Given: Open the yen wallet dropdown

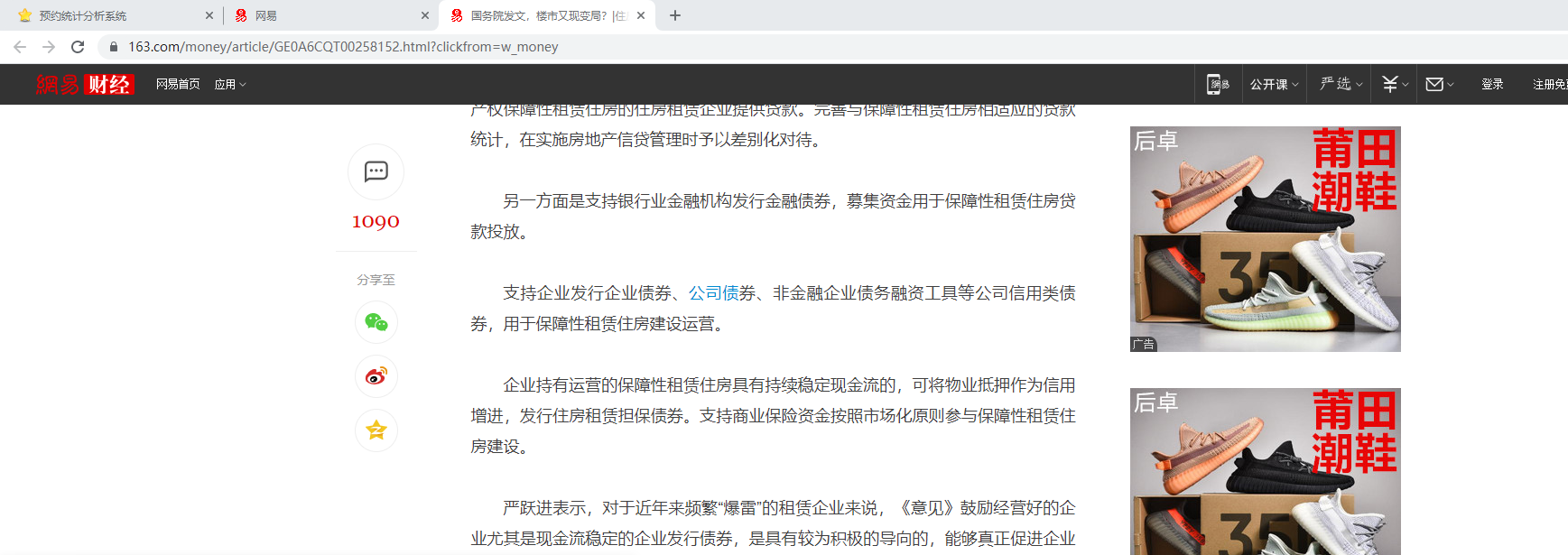Looking at the screenshot, I should coord(1394,84).
